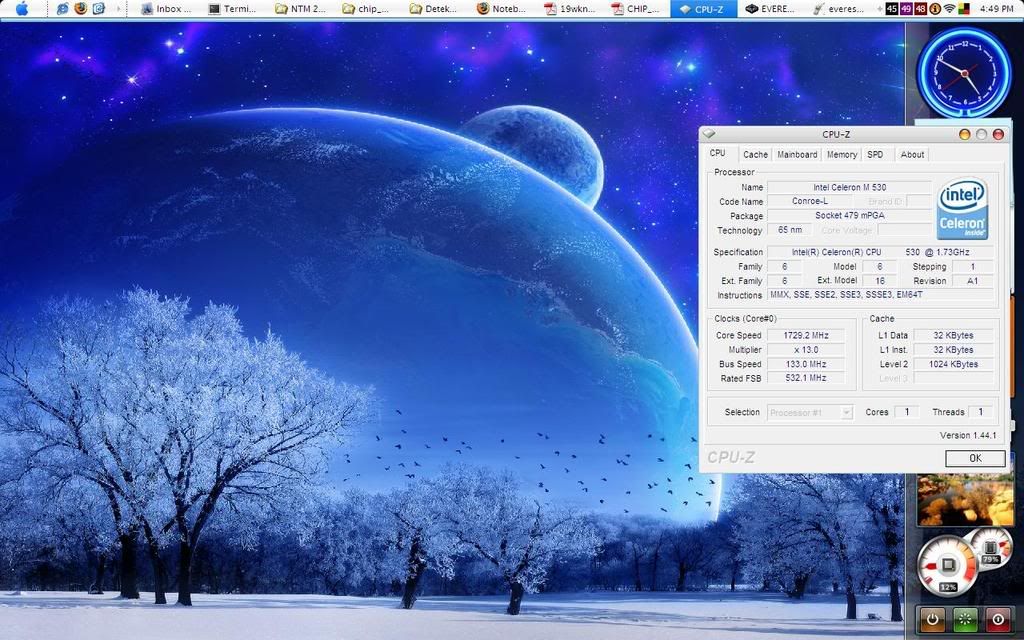The width and height of the screenshot is (1024, 640).
Task: Switch to the Cache tab
Action: (755, 155)
